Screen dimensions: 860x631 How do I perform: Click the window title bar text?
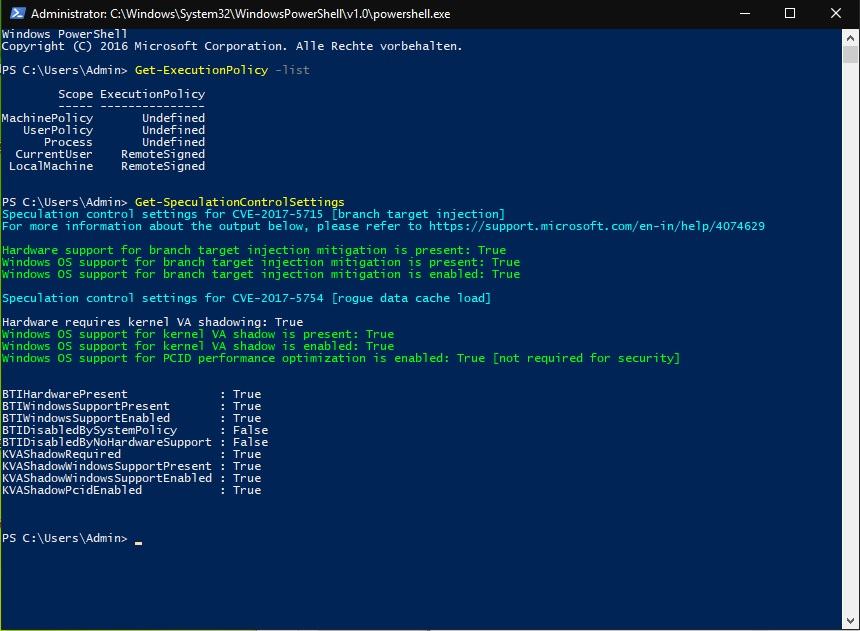click(x=241, y=14)
